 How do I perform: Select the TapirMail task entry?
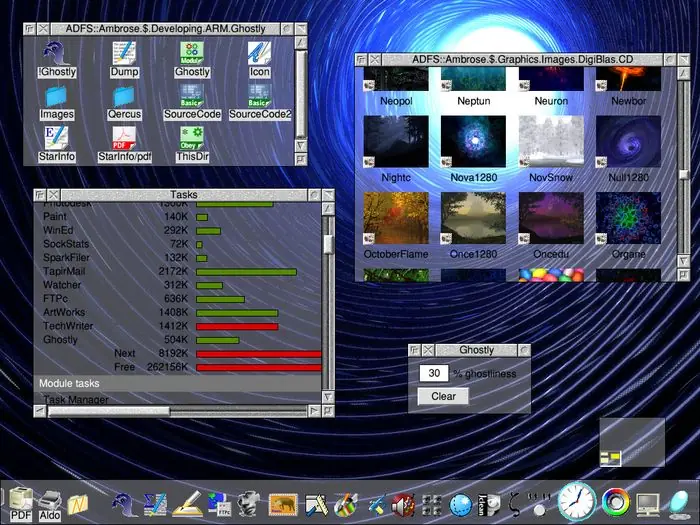point(63,271)
